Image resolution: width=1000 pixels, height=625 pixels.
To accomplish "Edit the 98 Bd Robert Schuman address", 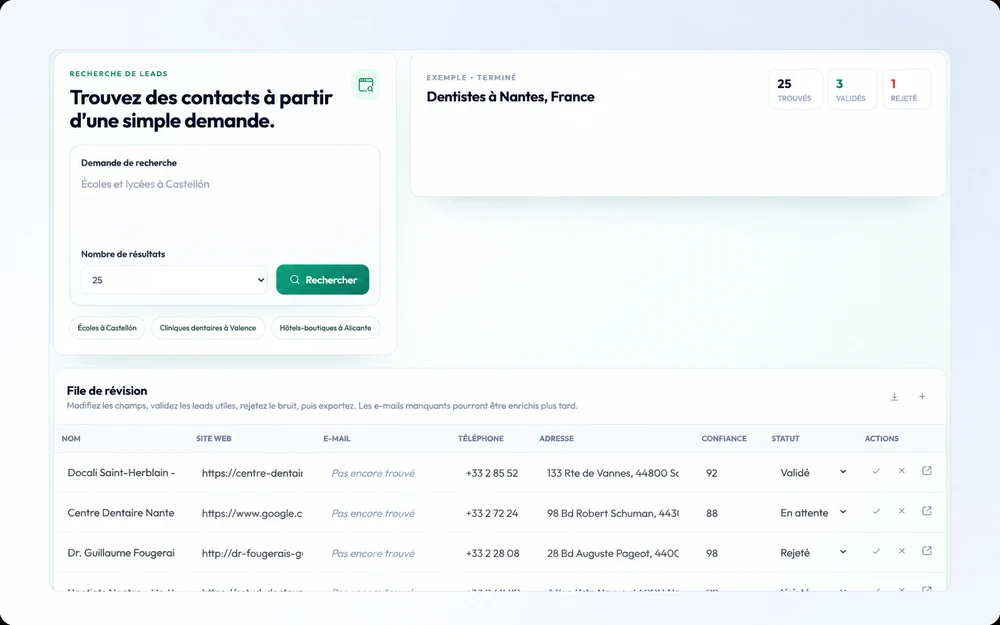I will (612, 513).
